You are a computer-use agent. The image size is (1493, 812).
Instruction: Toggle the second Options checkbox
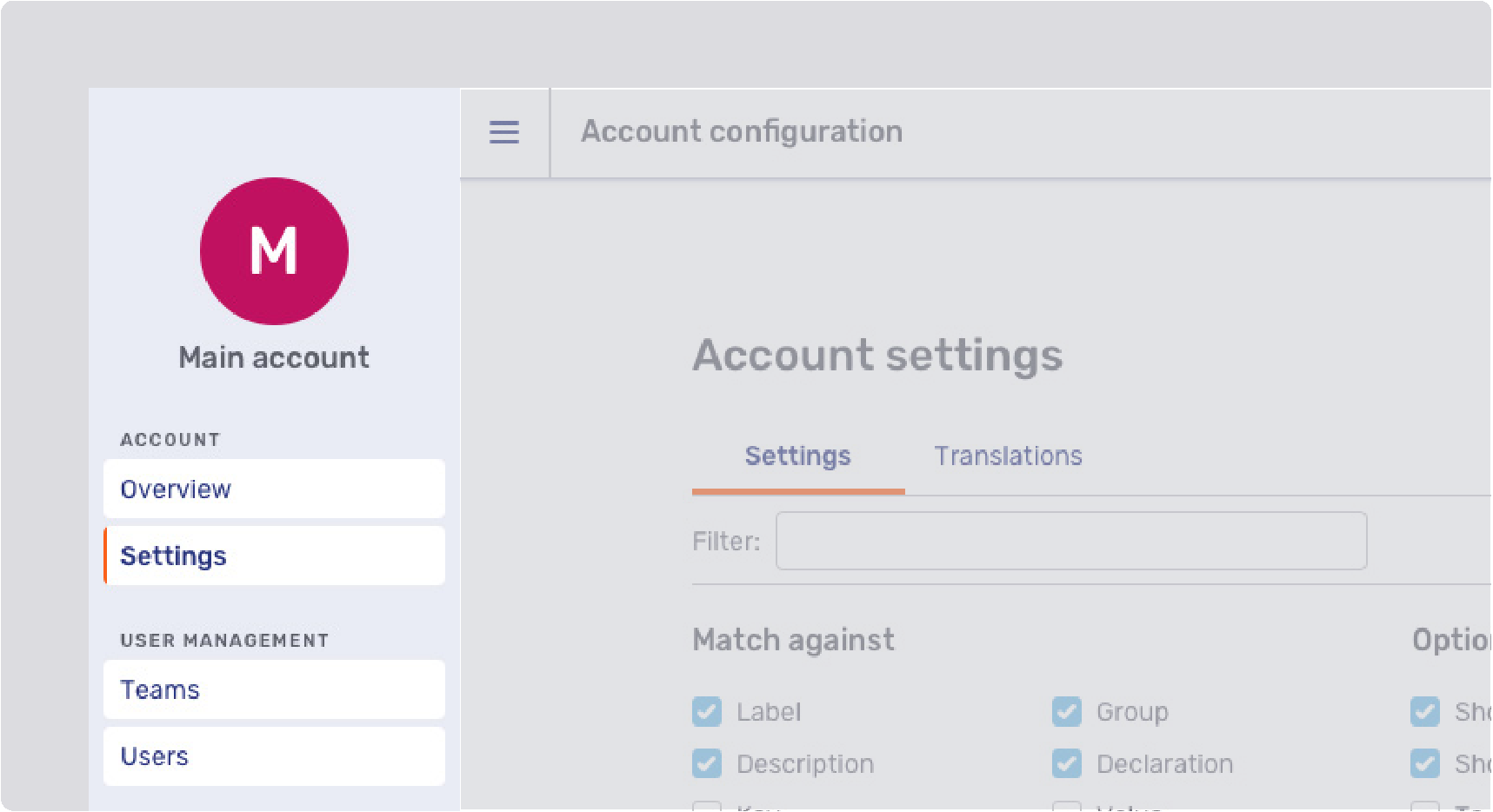click(1425, 763)
